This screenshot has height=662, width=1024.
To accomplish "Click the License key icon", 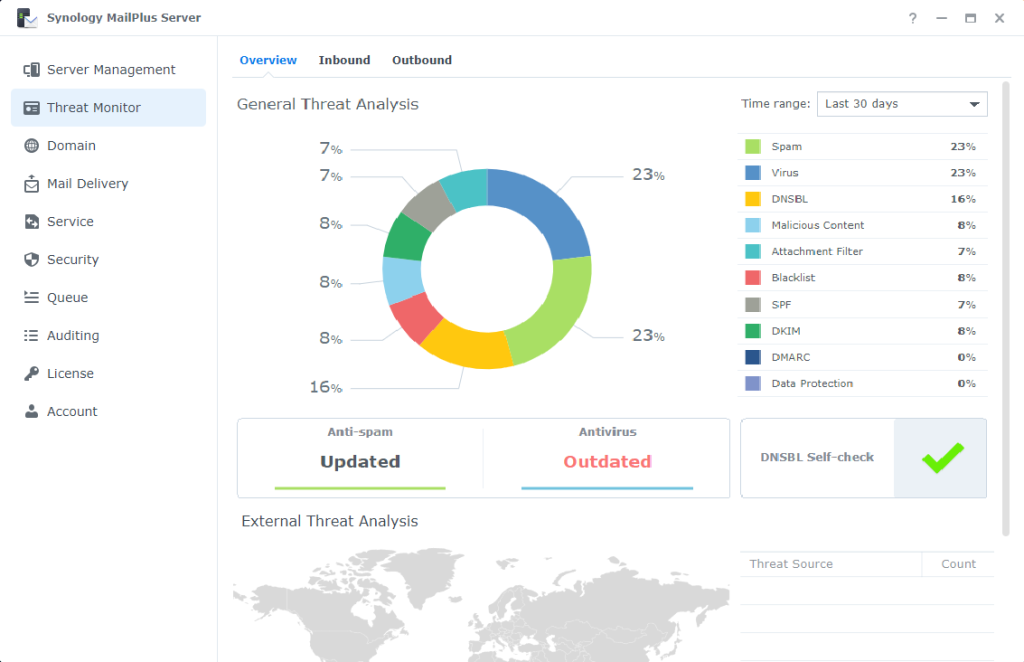I will point(31,373).
